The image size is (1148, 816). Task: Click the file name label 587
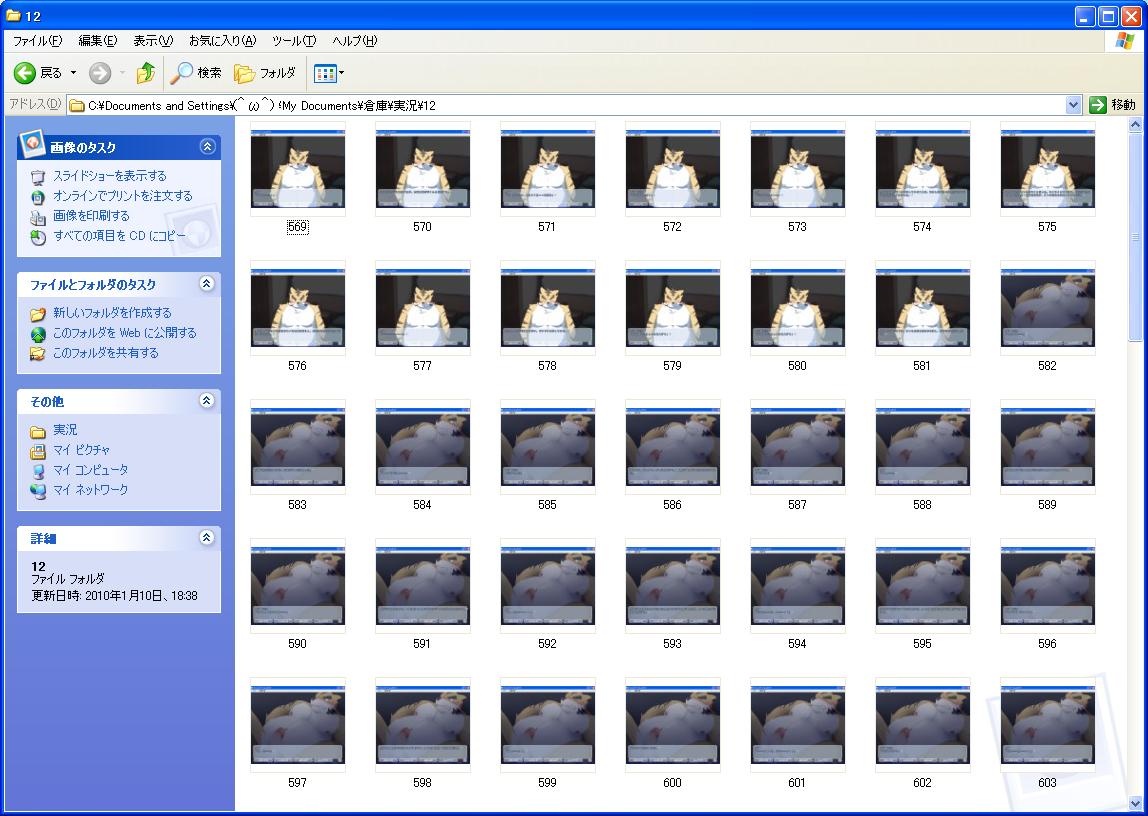[797, 505]
